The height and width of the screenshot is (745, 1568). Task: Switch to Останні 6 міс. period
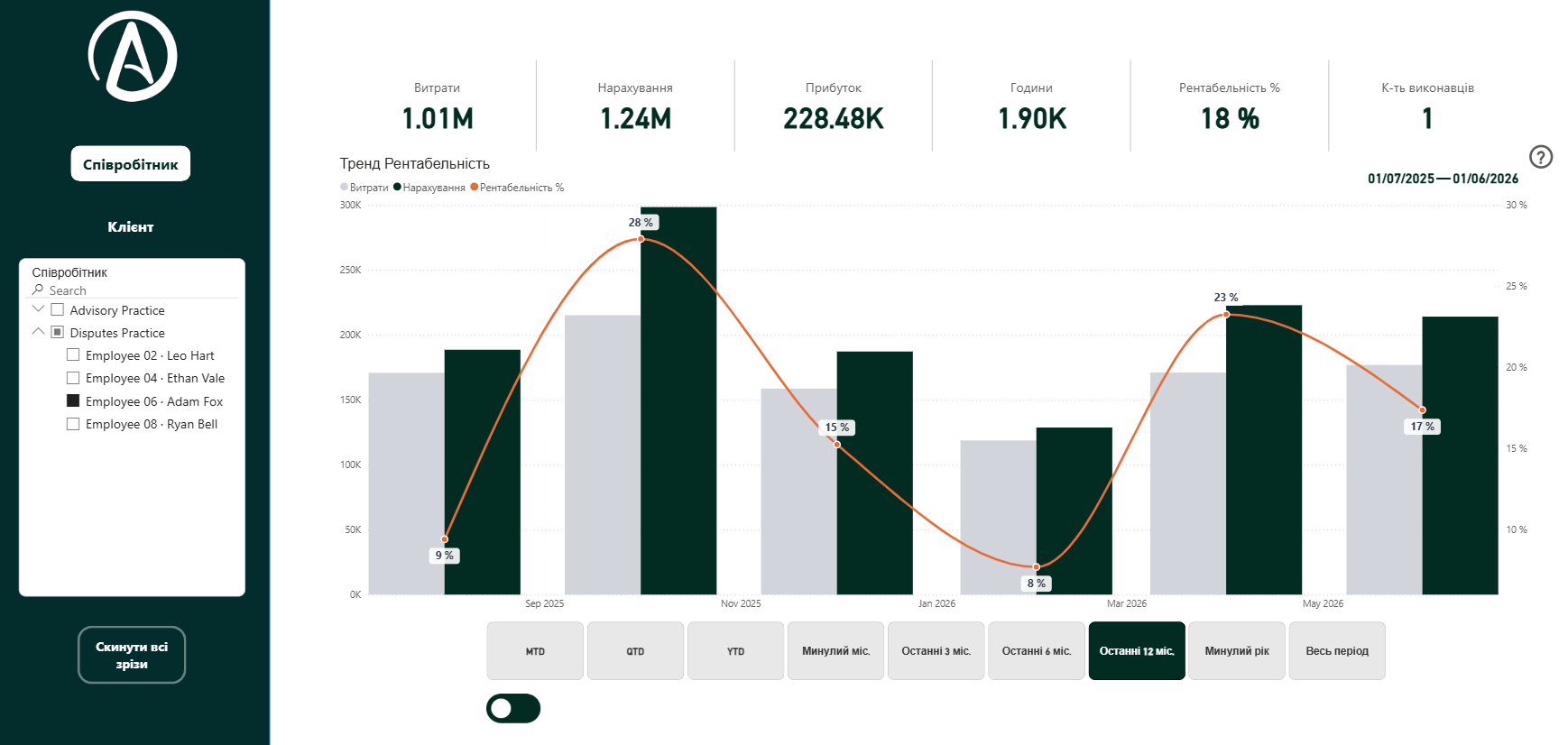pyautogui.click(x=1037, y=650)
